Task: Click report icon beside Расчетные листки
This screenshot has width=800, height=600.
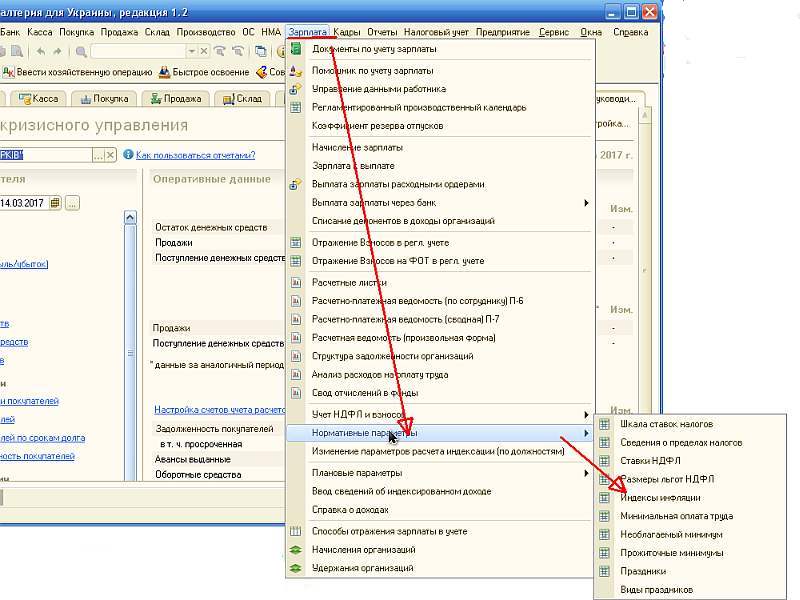Action: pyautogui.click(x=295, y=282)
